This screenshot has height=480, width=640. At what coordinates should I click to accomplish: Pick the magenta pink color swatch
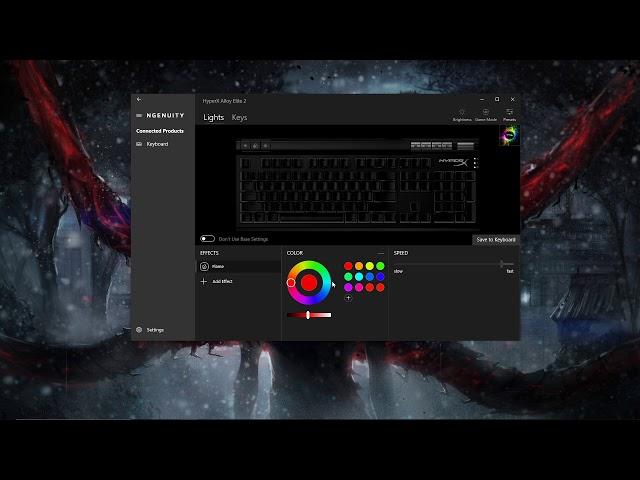(359, 287)
